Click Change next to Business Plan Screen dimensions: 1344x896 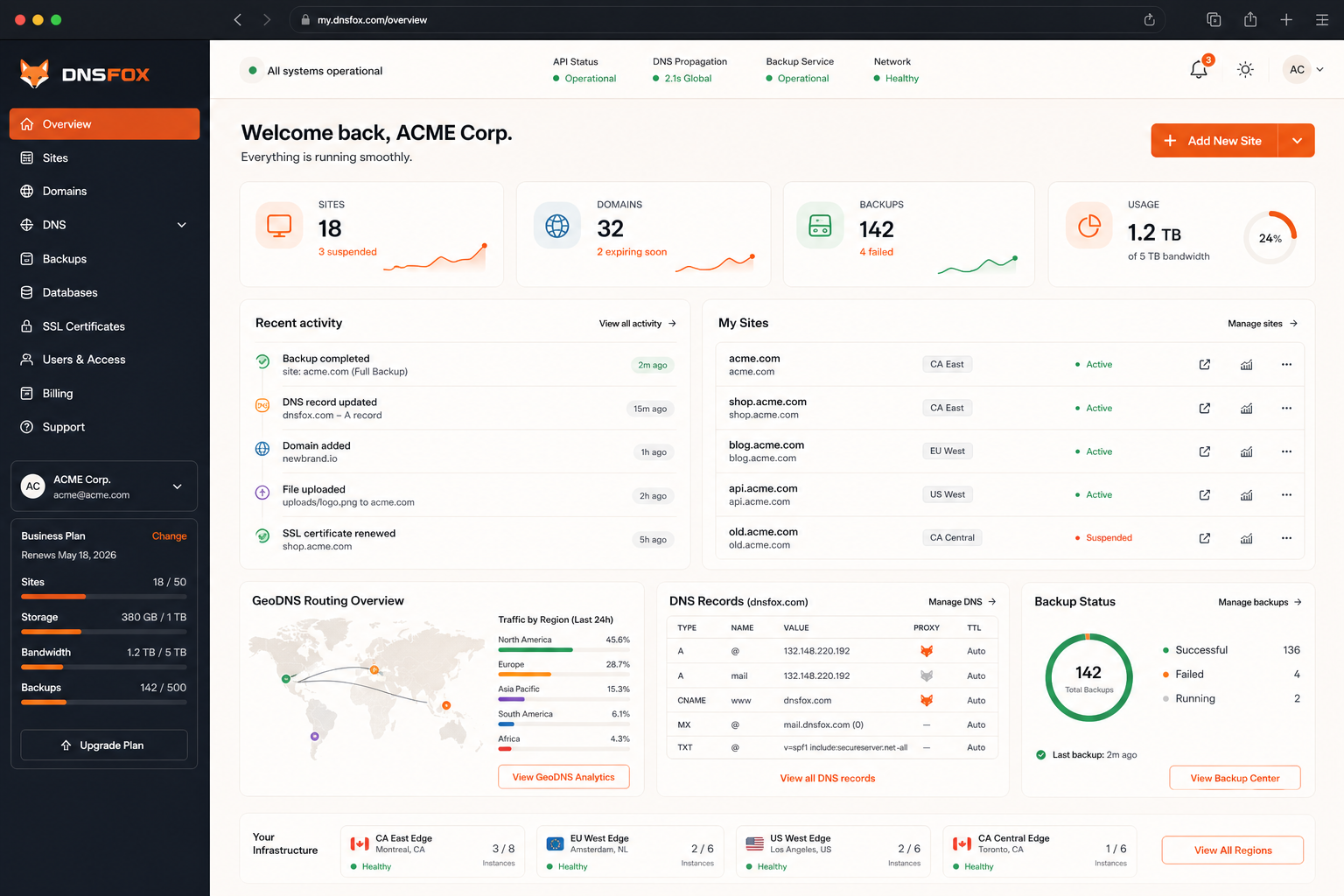pyautogui.click(x=169, y=536)
